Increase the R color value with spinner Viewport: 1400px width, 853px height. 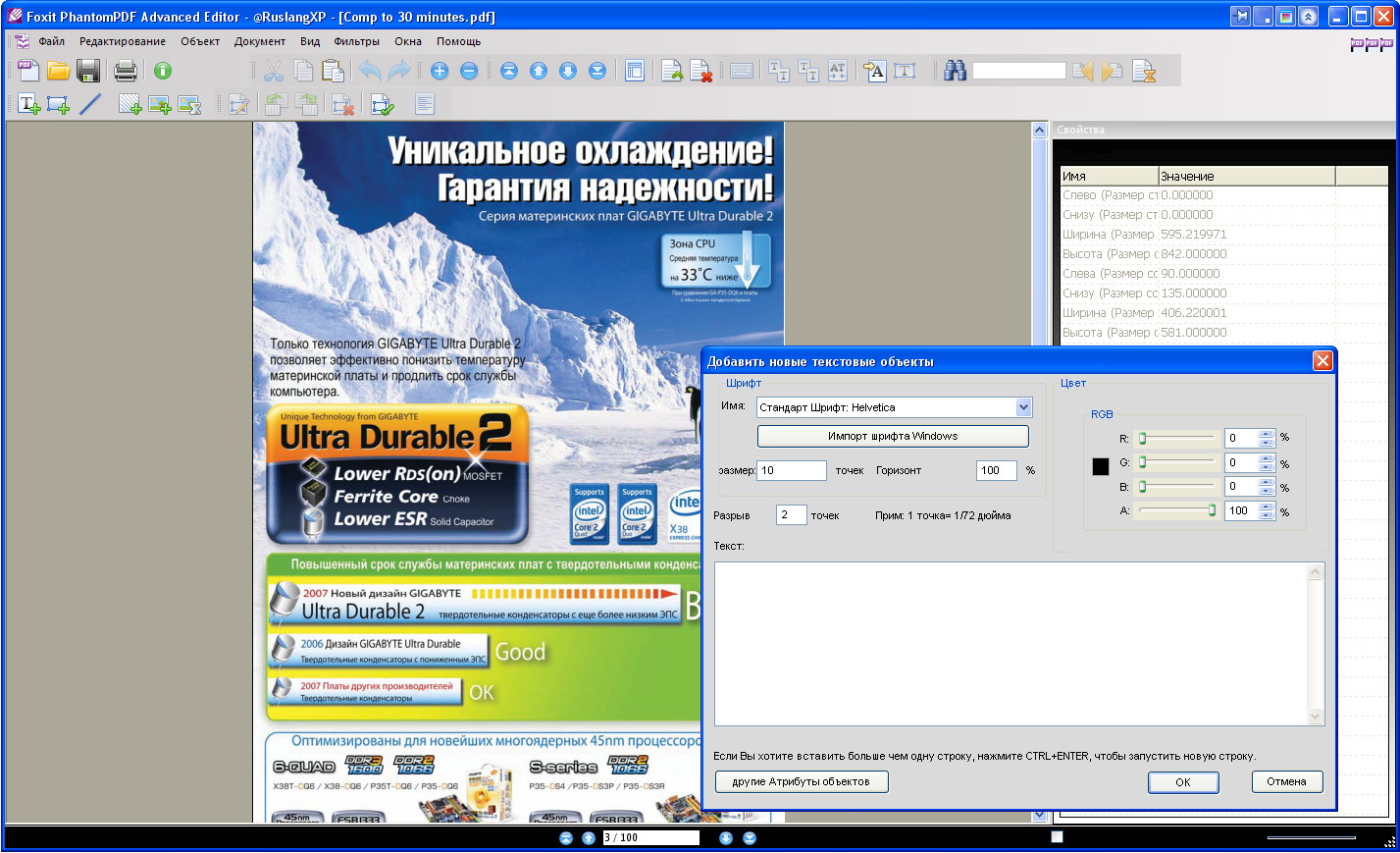[1267, 434]
